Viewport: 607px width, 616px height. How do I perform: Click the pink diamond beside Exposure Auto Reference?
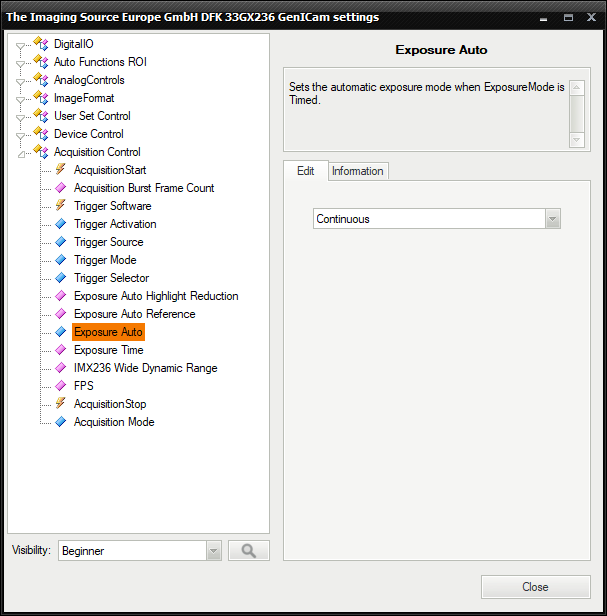pyautogui.click(x=61, y=314)
